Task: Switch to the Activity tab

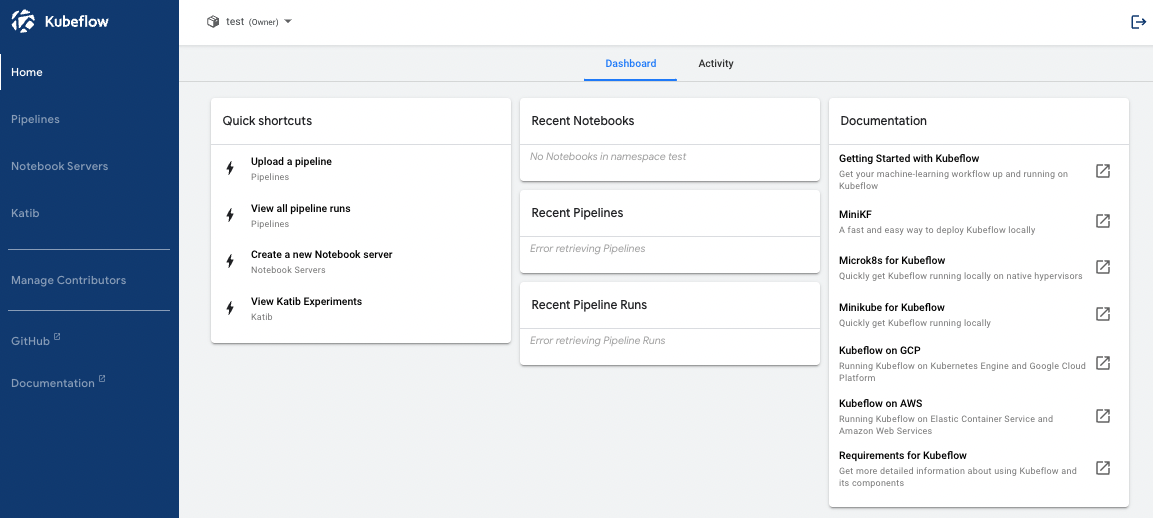Action: [716, 64]
